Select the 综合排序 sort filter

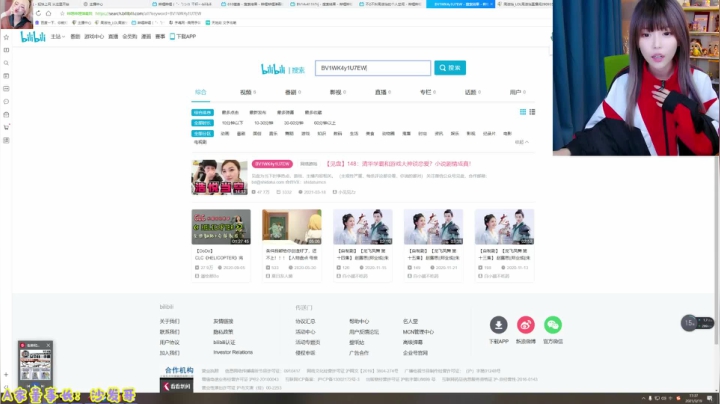pos(202,112)
